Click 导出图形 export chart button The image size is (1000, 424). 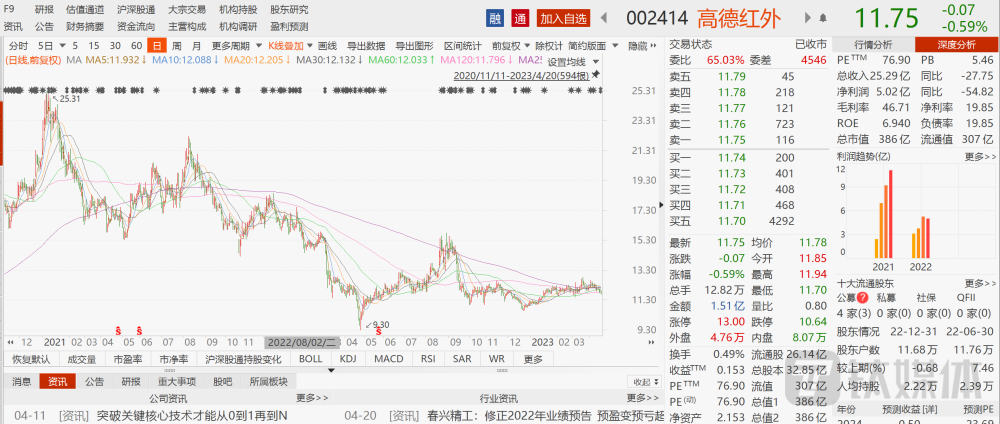pyautogui.click(x=415, y=46)
